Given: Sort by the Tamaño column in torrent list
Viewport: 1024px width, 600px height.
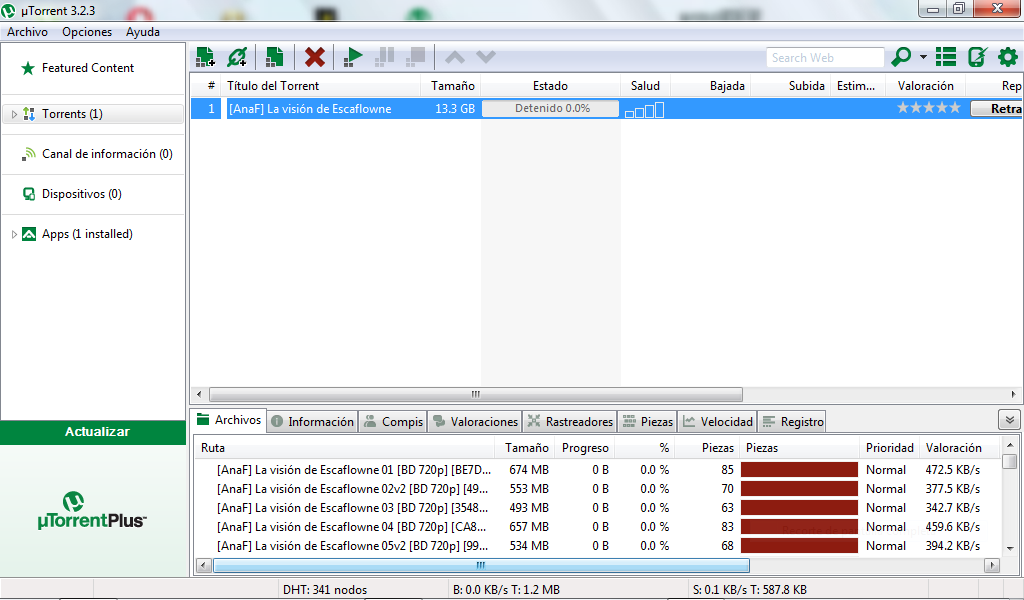Looking at the screenshot, I should click(x=452, y=86).
